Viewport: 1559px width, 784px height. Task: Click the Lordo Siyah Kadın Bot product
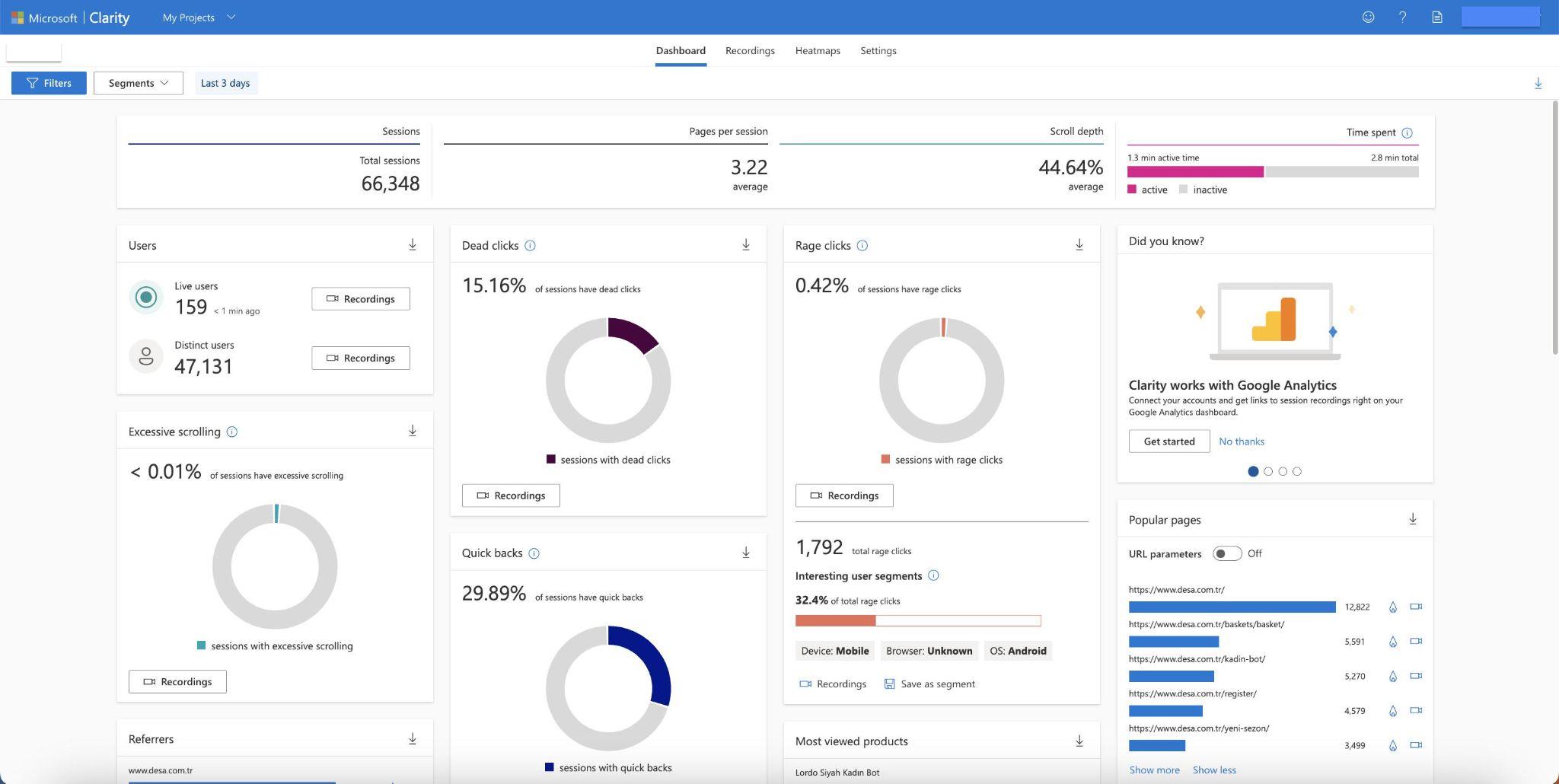837,772
